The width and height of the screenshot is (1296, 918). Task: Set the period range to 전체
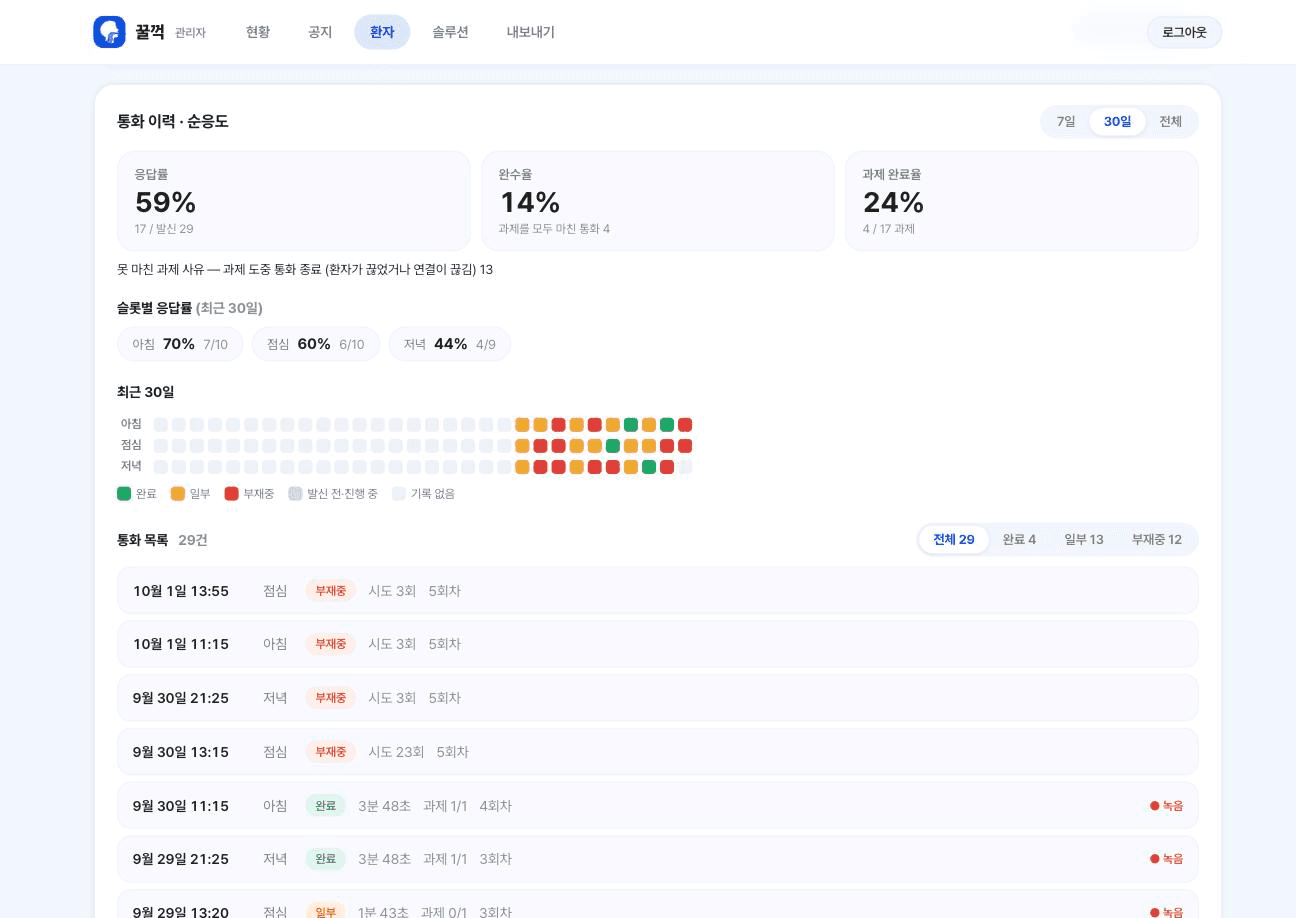(1170, 122)
